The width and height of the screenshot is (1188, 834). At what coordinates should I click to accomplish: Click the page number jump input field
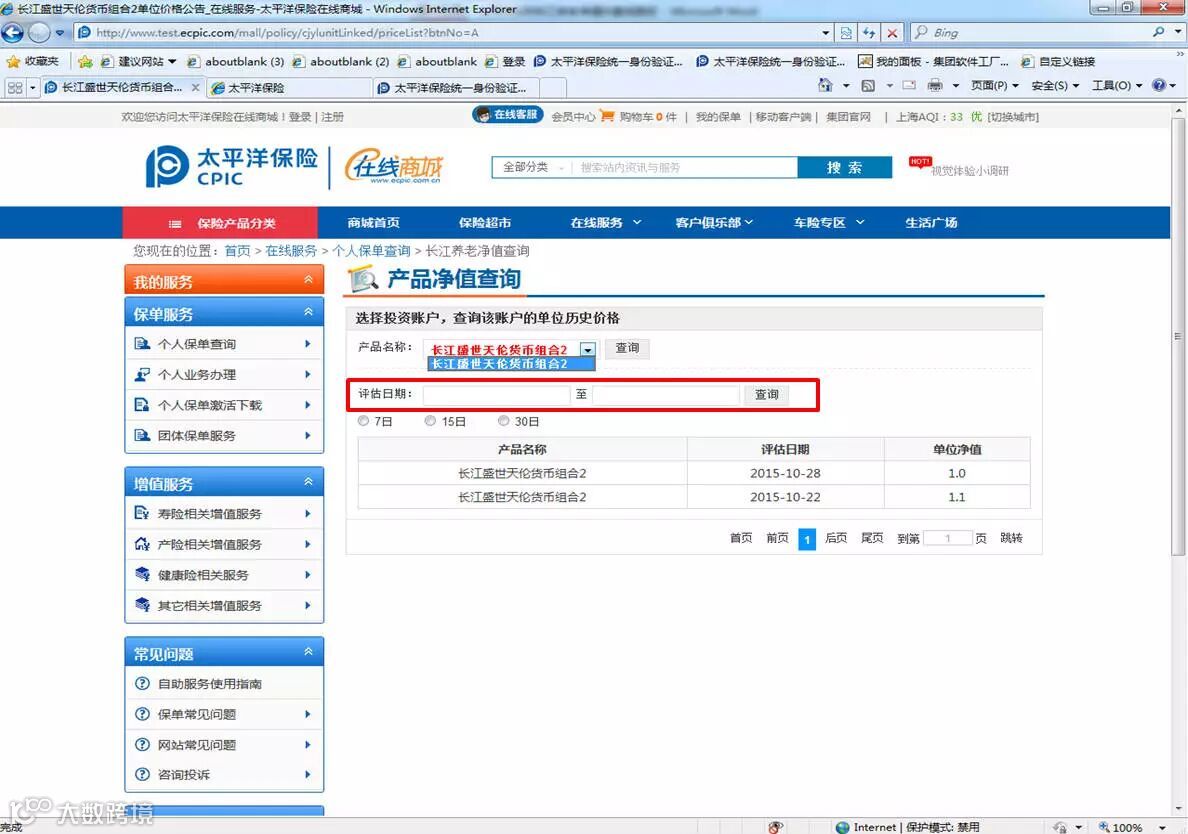tap(948, 538)
